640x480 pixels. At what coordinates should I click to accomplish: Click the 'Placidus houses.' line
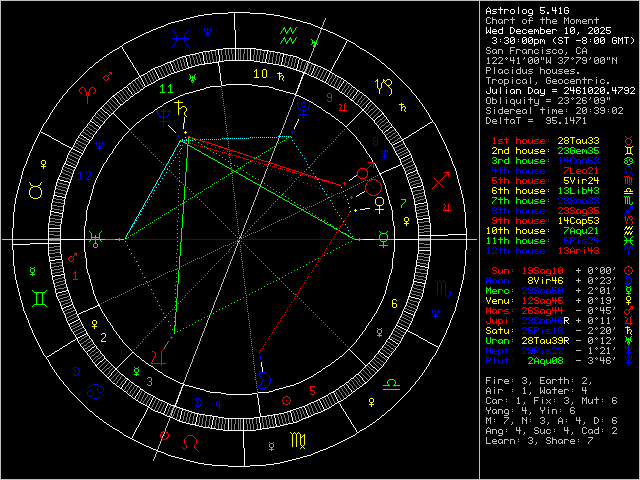click(533, 71)
